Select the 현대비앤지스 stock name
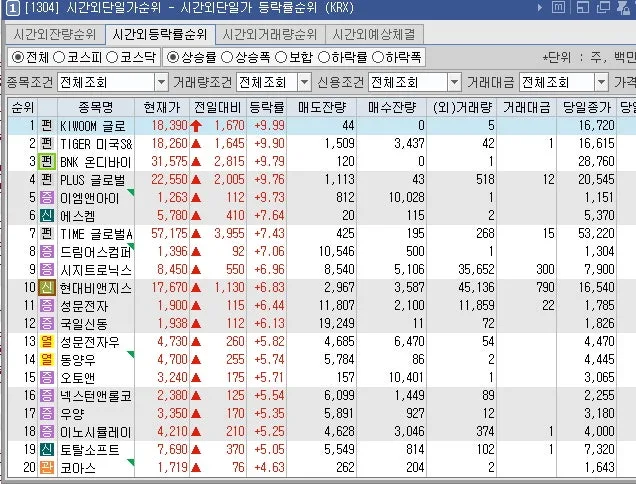 pyautogui.click(x=96, y=288)
